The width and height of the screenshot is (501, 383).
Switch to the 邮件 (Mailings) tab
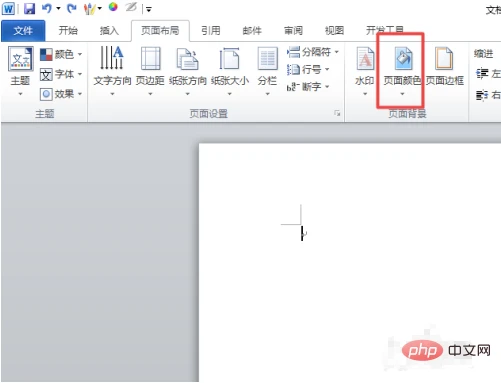(x=252, y=31)
